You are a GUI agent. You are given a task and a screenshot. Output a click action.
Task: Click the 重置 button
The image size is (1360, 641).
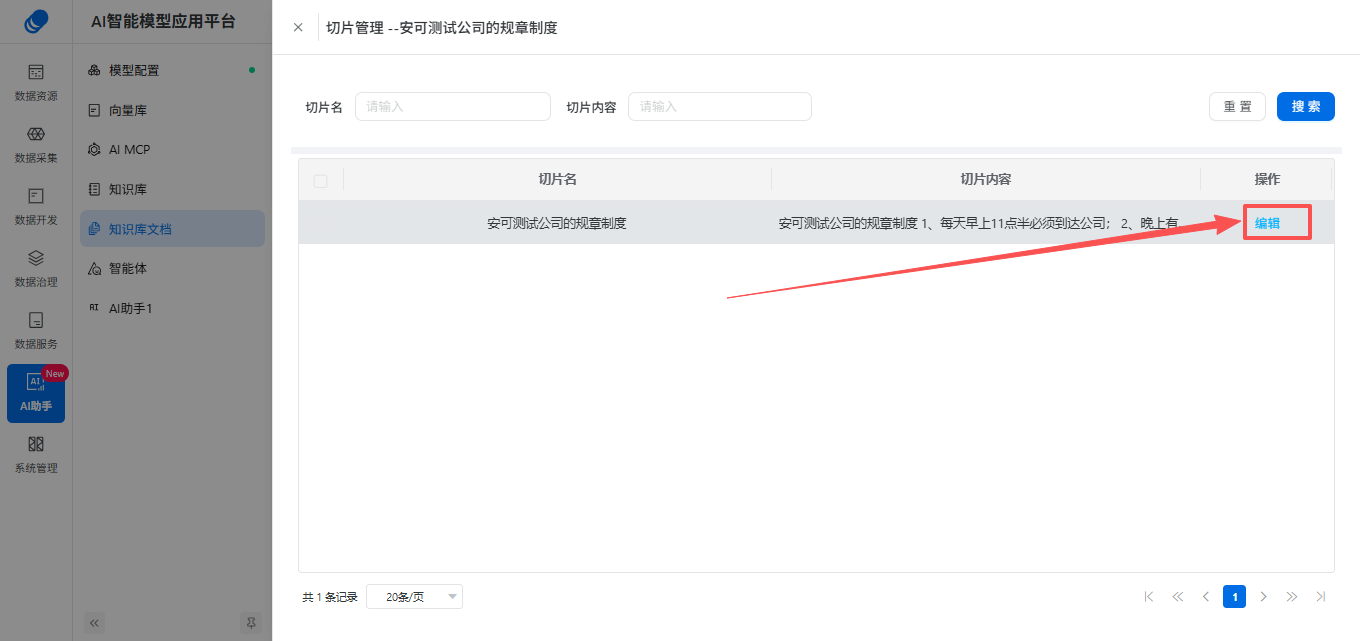[1237, 106]
